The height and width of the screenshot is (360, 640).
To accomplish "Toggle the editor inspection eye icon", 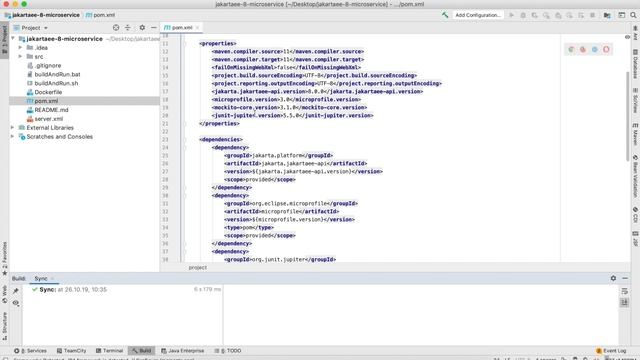I will coord(627,37).
